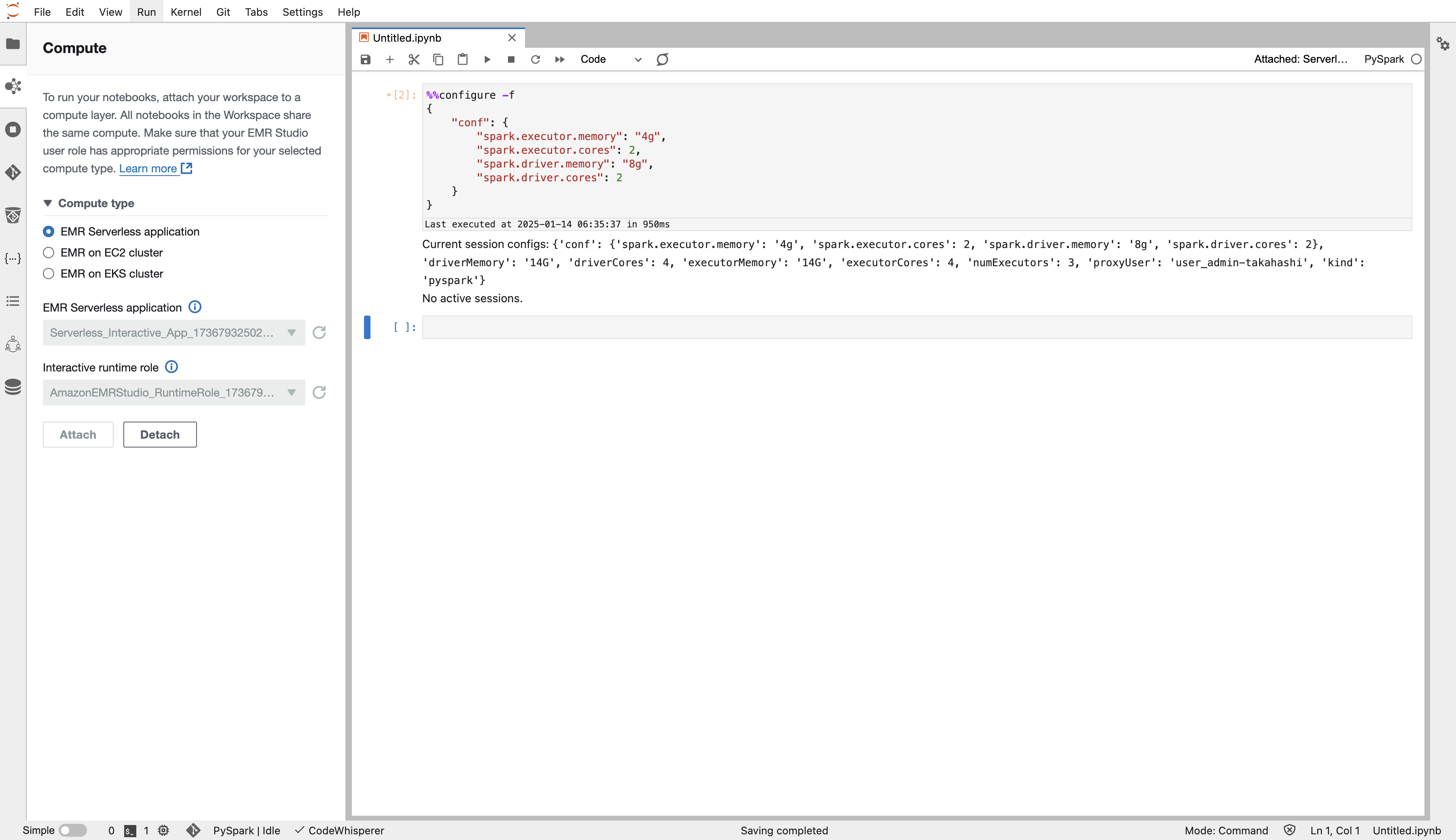
Task: Open the Git menu
Action: (x=223, y=12)
